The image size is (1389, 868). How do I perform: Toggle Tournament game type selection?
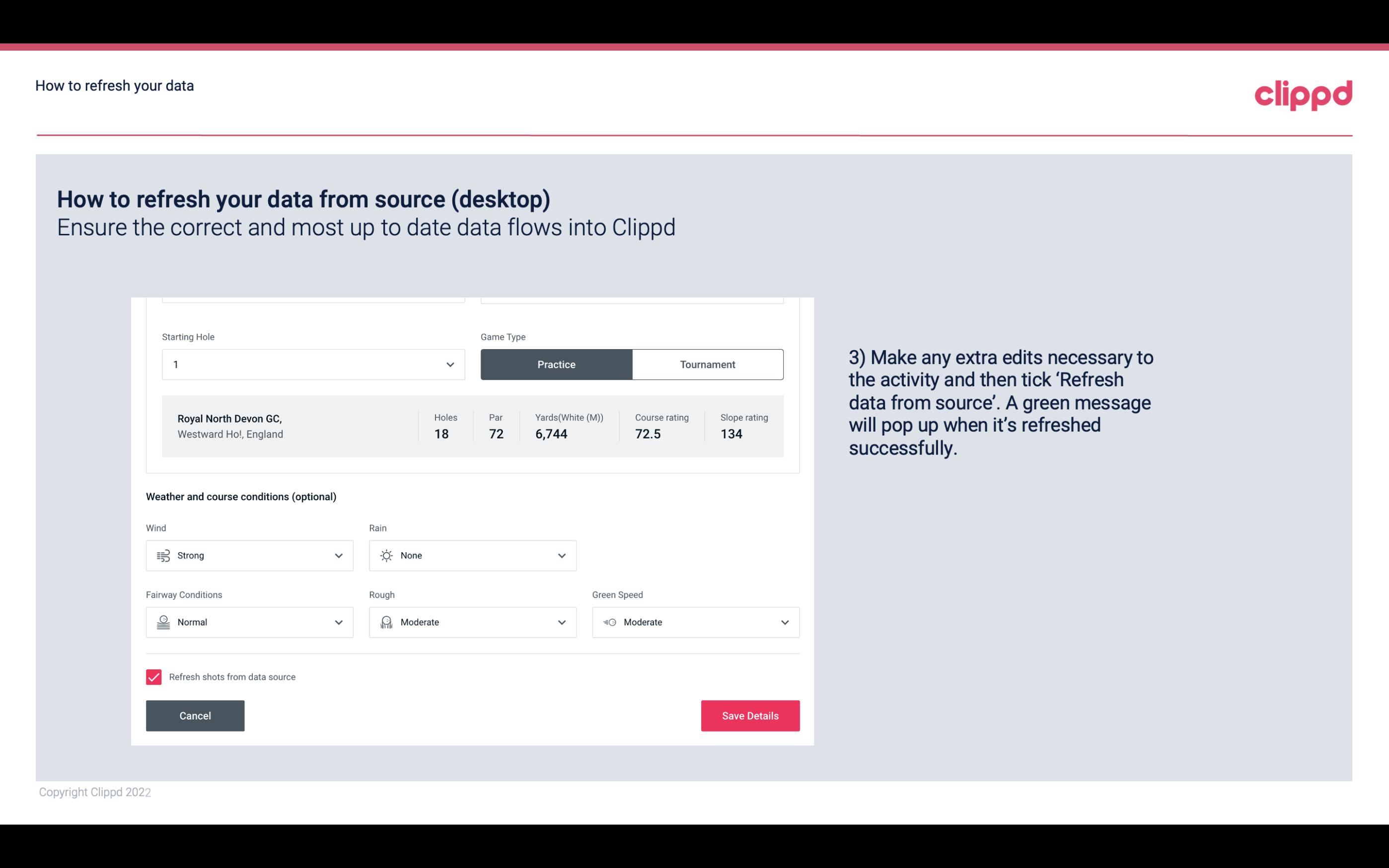point(707,364)
